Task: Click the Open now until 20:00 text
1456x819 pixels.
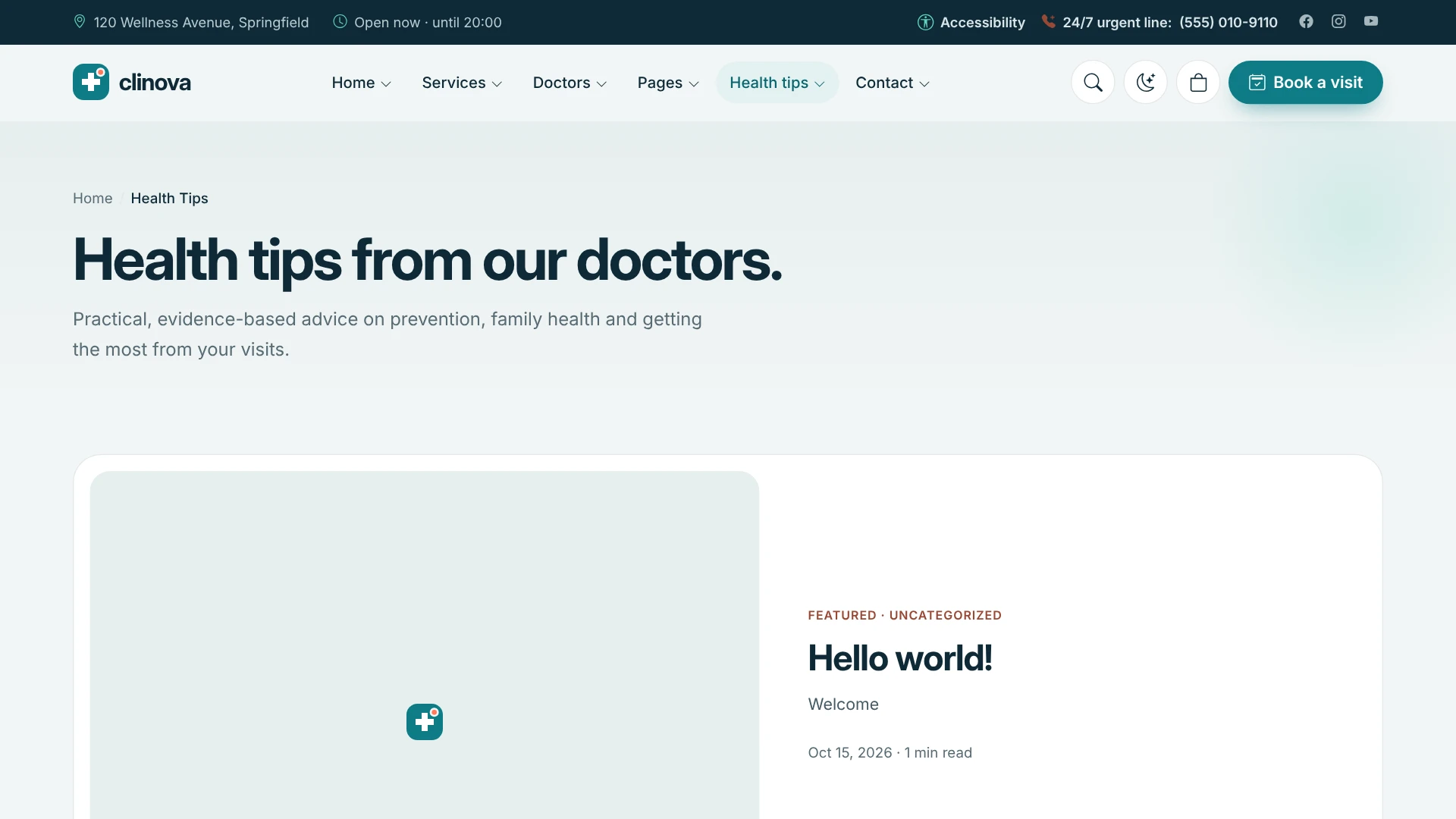Action: click(428, 22)
